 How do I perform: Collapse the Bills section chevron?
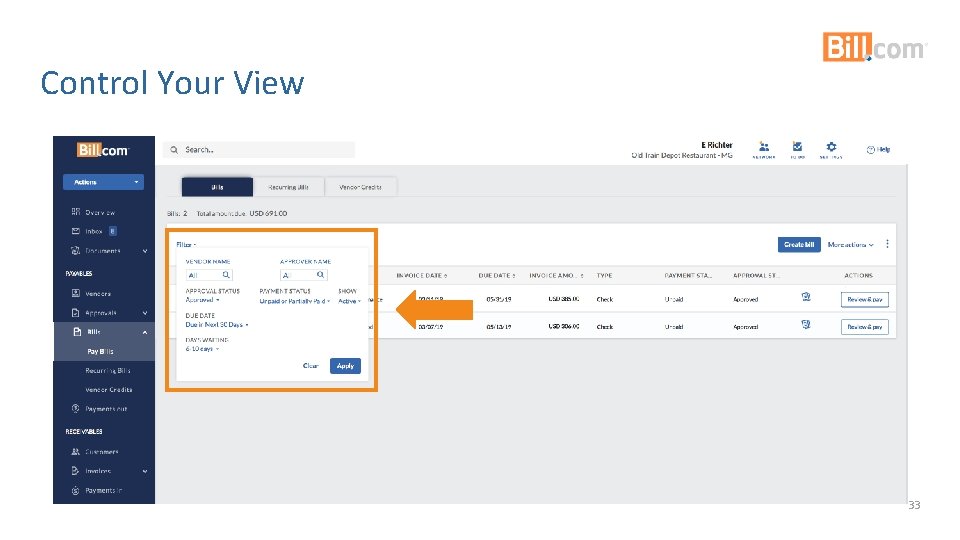click(x=145, y=332)
